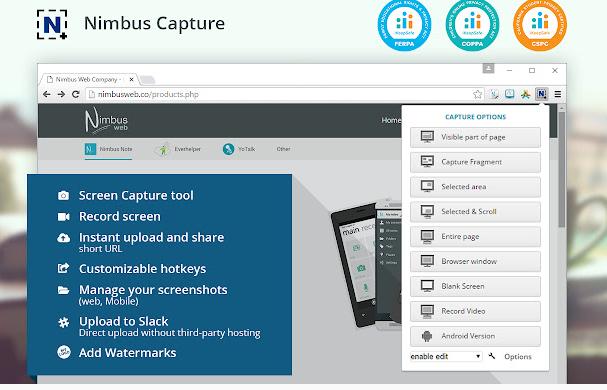
Task: Choose Entire page capture option
Action: click(475, 236)
